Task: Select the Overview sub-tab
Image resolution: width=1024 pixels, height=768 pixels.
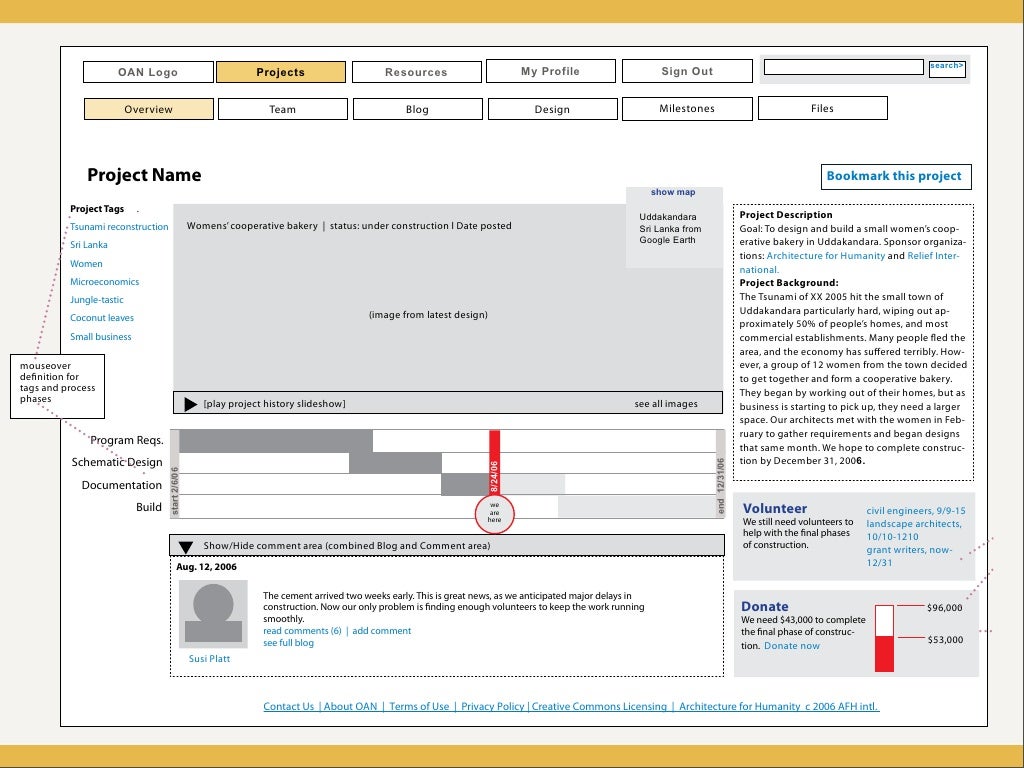Action: (x=149, y=109)
